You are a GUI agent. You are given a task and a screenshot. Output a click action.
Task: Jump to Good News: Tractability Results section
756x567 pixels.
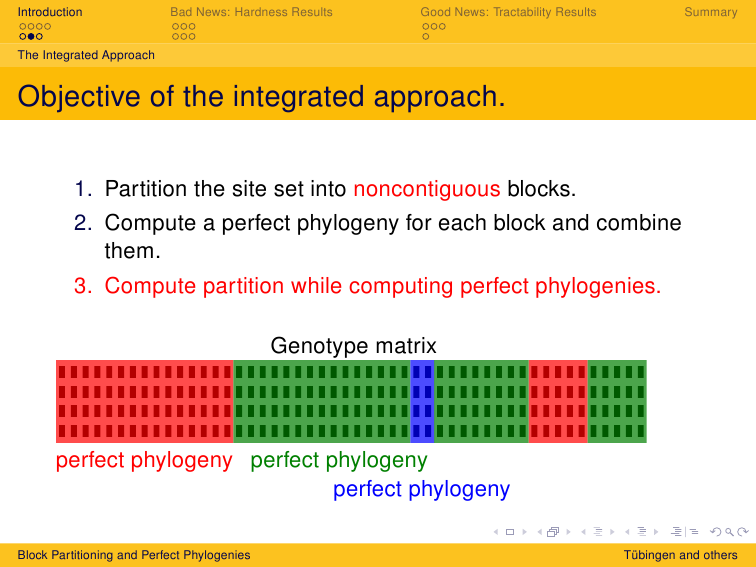tap(508, 12)
